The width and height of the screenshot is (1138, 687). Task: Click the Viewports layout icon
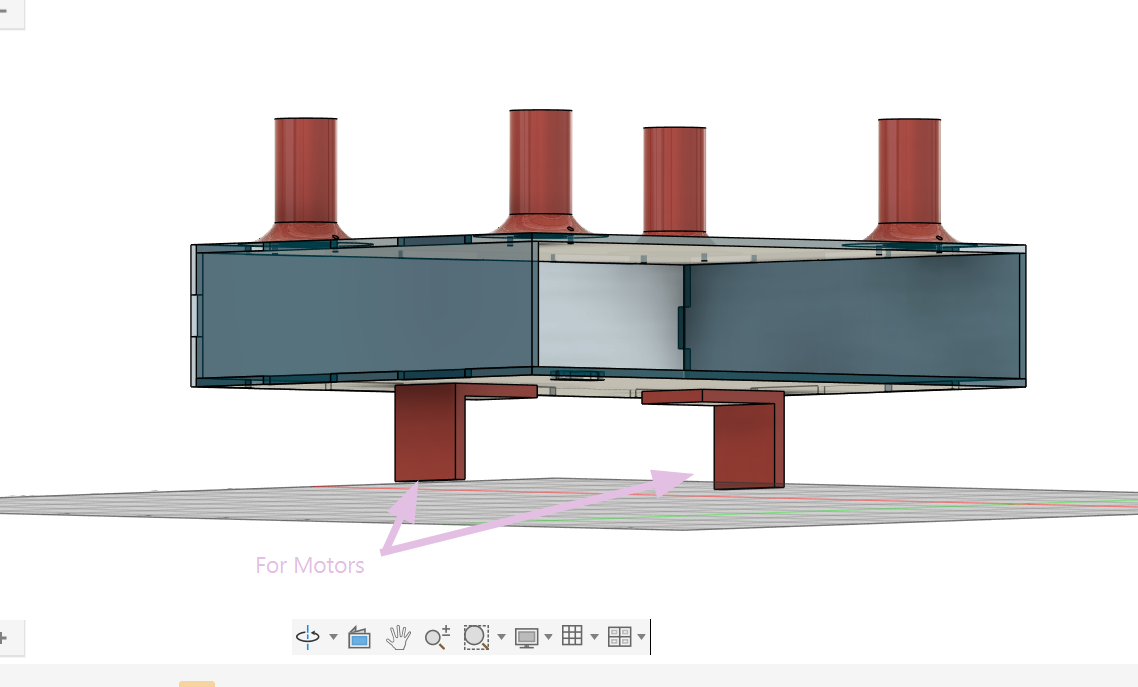(x=619, y=637)
